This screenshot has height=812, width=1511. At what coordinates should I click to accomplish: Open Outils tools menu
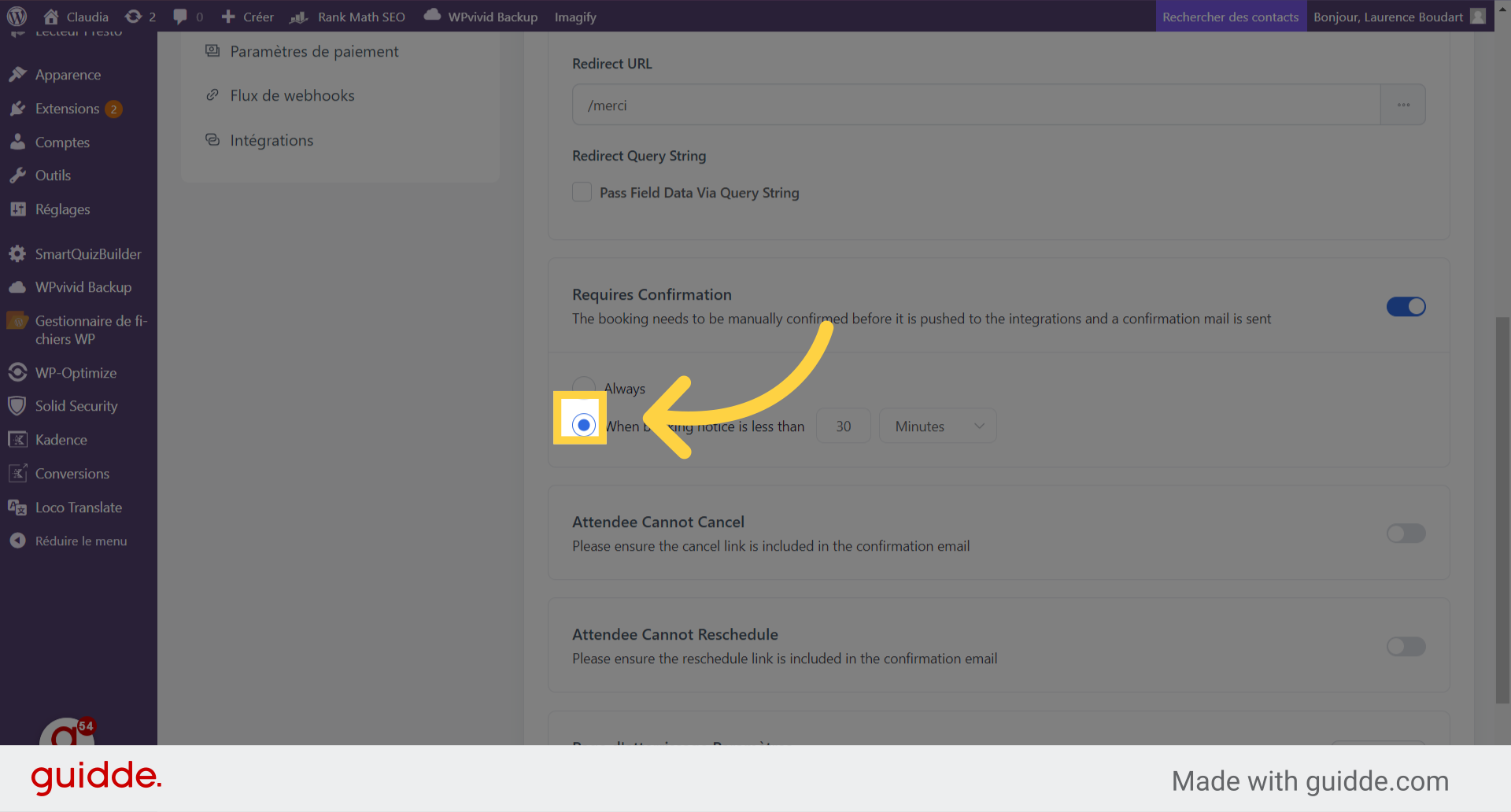click(53, 175)
